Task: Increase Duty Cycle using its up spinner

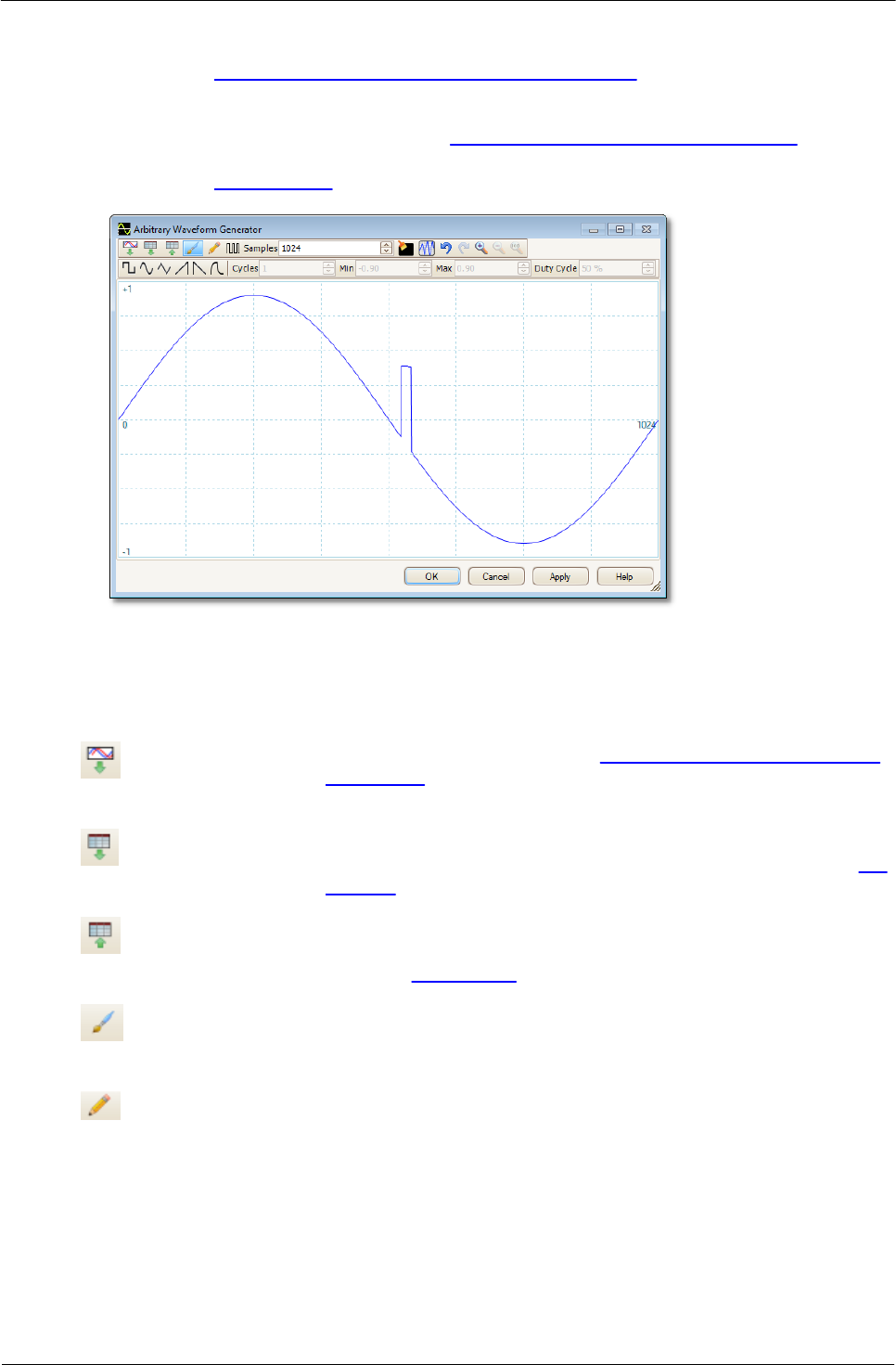Action: click(x=647, y=265)
